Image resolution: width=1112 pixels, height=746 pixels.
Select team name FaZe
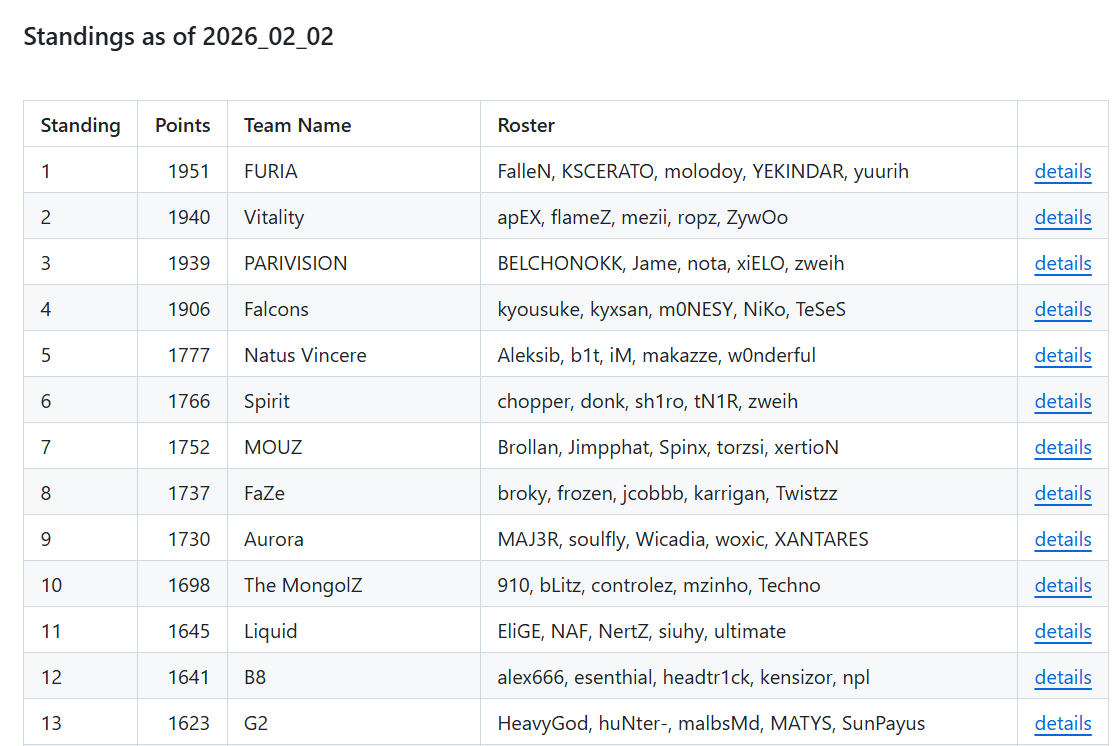[264, 494]
